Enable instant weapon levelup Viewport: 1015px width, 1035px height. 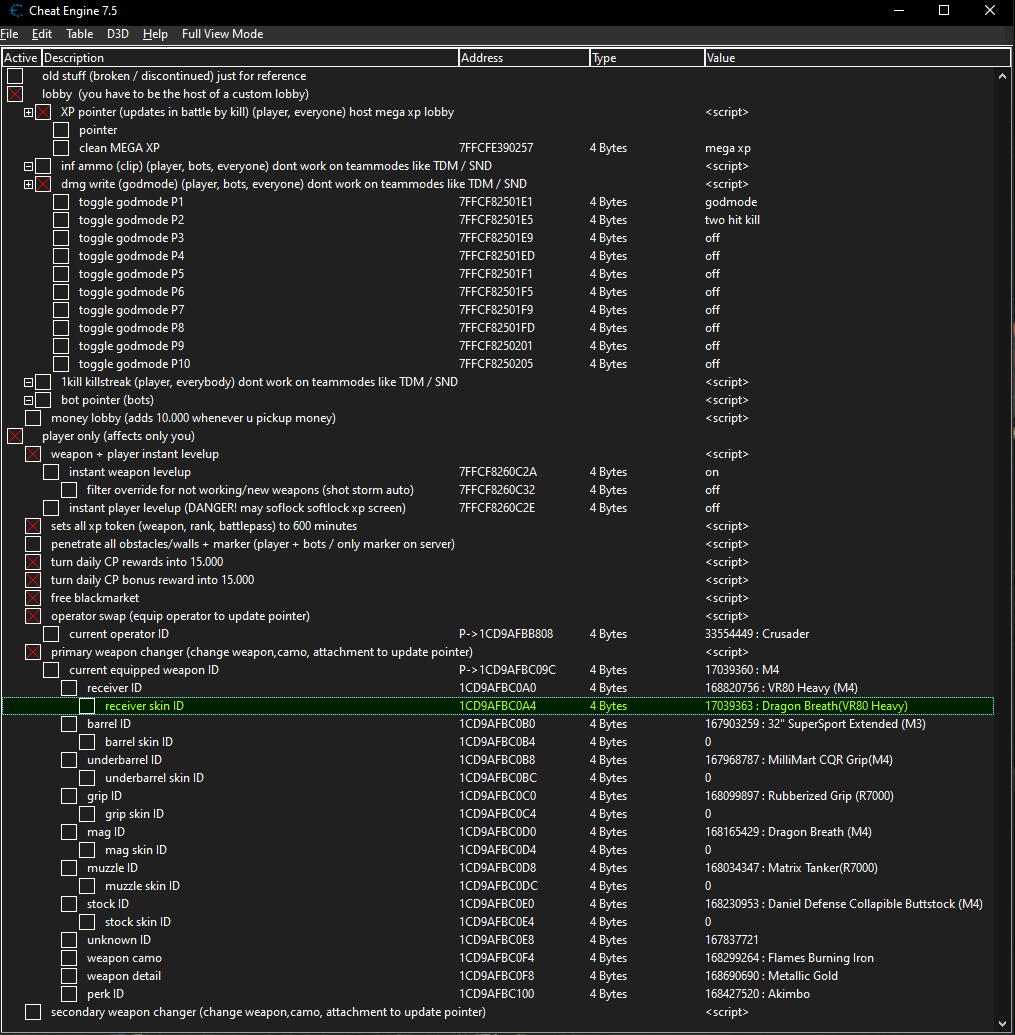[x=50, y=471]
